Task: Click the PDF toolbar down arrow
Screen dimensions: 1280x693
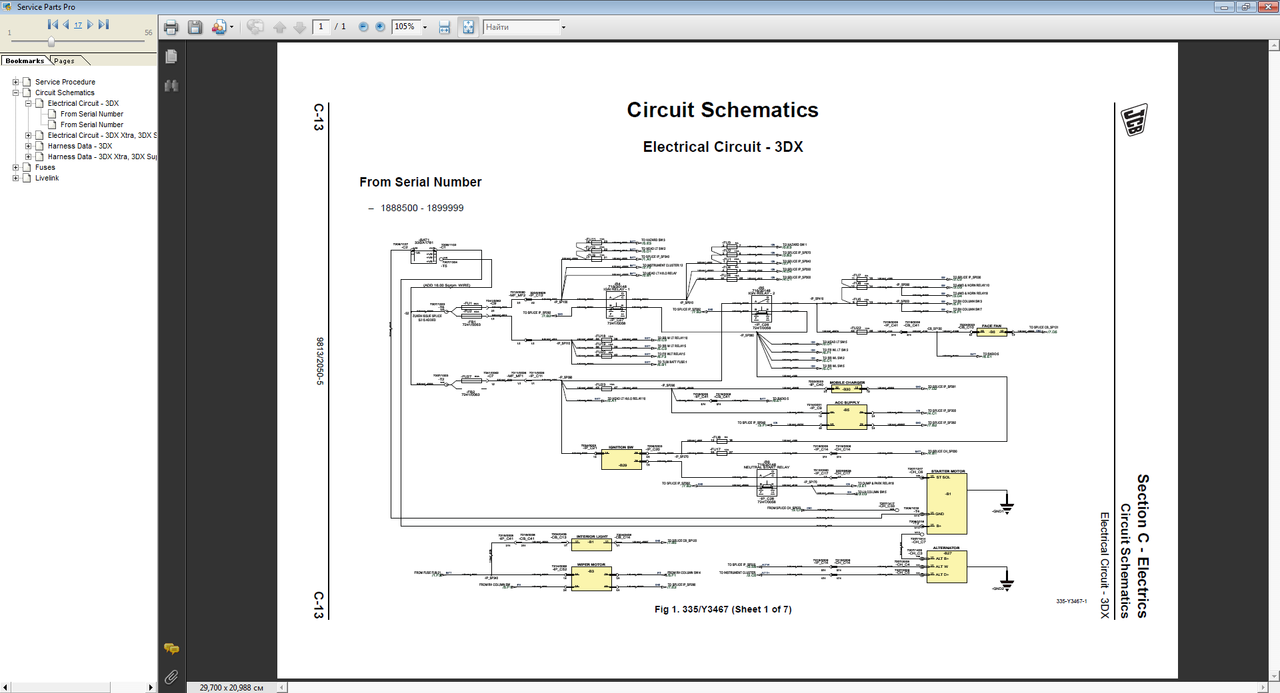Action: (x=299, y=26)
